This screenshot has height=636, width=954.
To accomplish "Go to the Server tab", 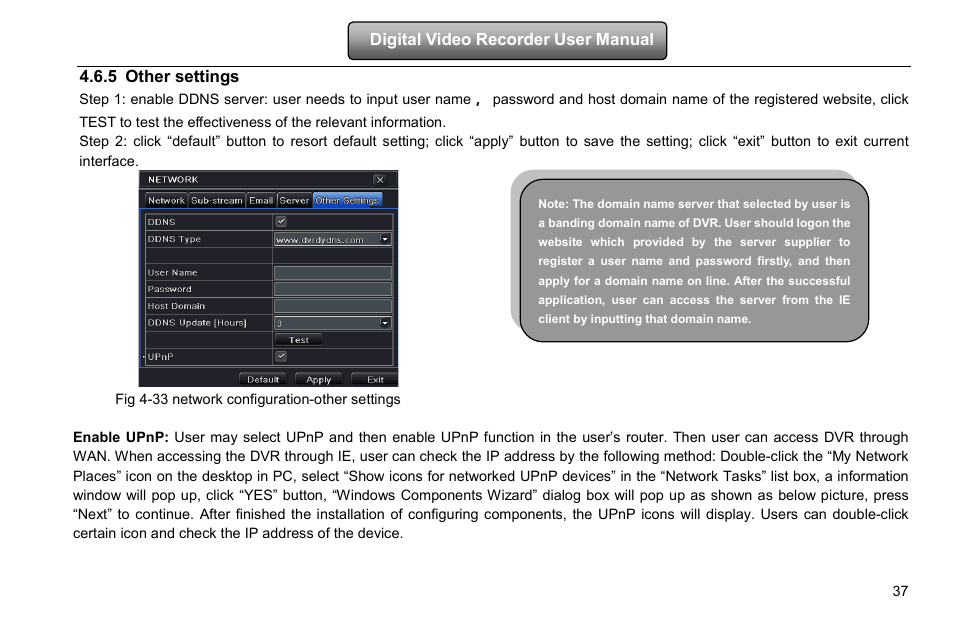I will click(x=294, y=200).
